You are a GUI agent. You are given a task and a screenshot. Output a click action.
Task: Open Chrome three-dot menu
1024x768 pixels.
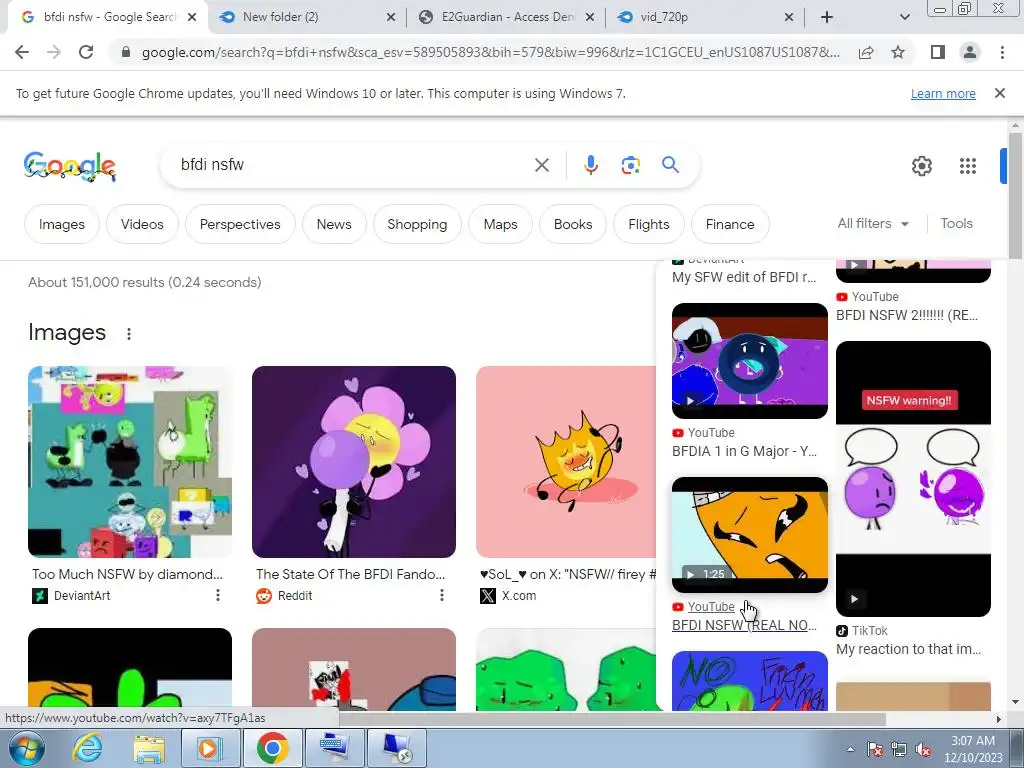[1002, 52]
